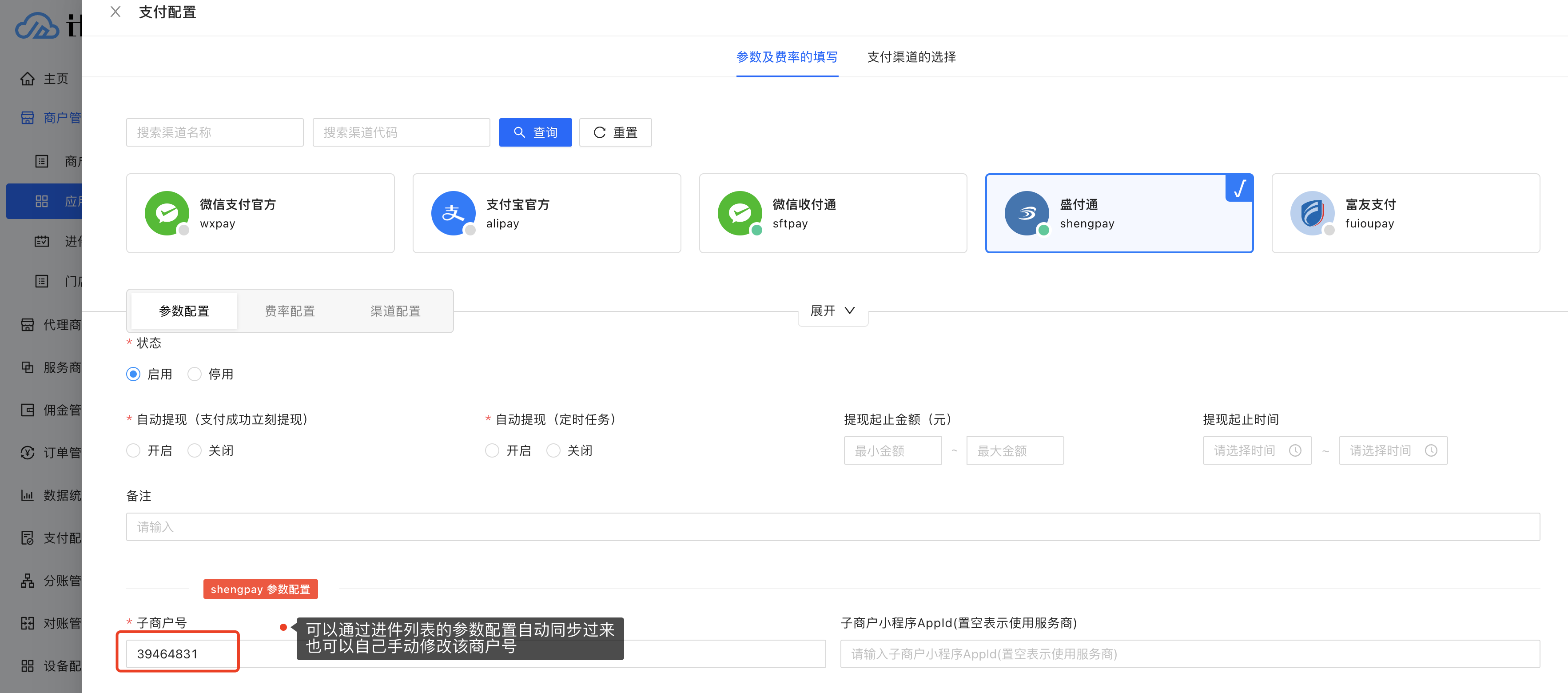Enable instant auto-withdraw 开启 radio
Image resolution: width=1568 pixels, height=693 pixels.
[x=133, y=450]
